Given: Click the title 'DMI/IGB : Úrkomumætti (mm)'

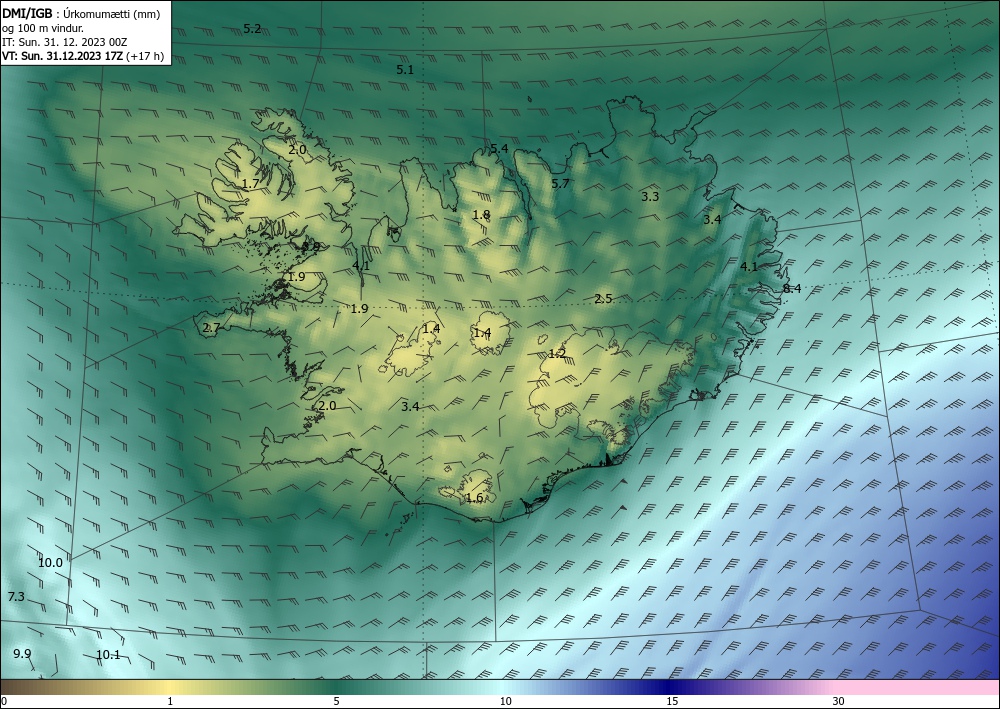Looking at the screenshot, I should coord(81,13).
